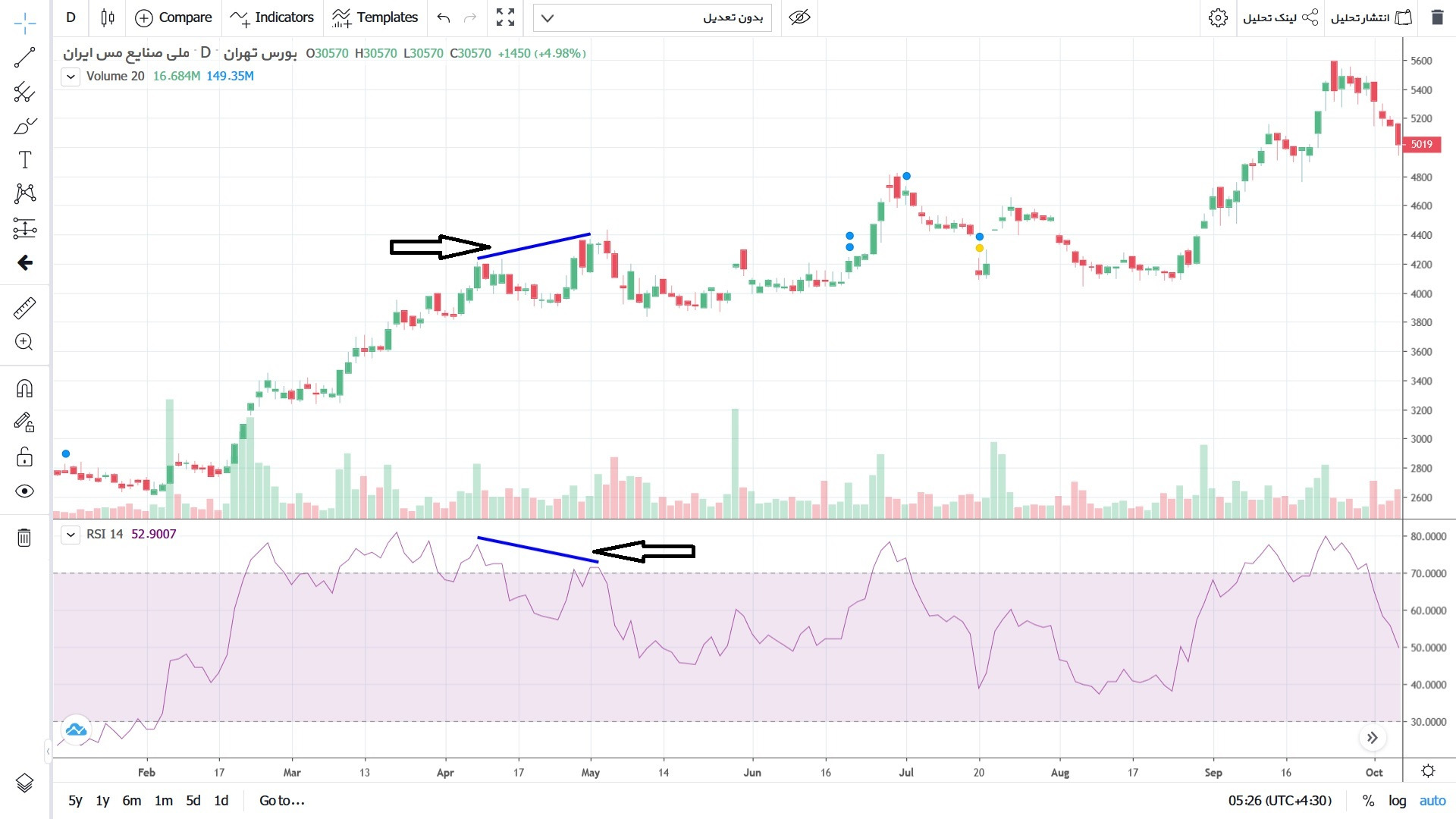Click the volume value 16.684M
1456x819 pixels.
coord(177,77)
